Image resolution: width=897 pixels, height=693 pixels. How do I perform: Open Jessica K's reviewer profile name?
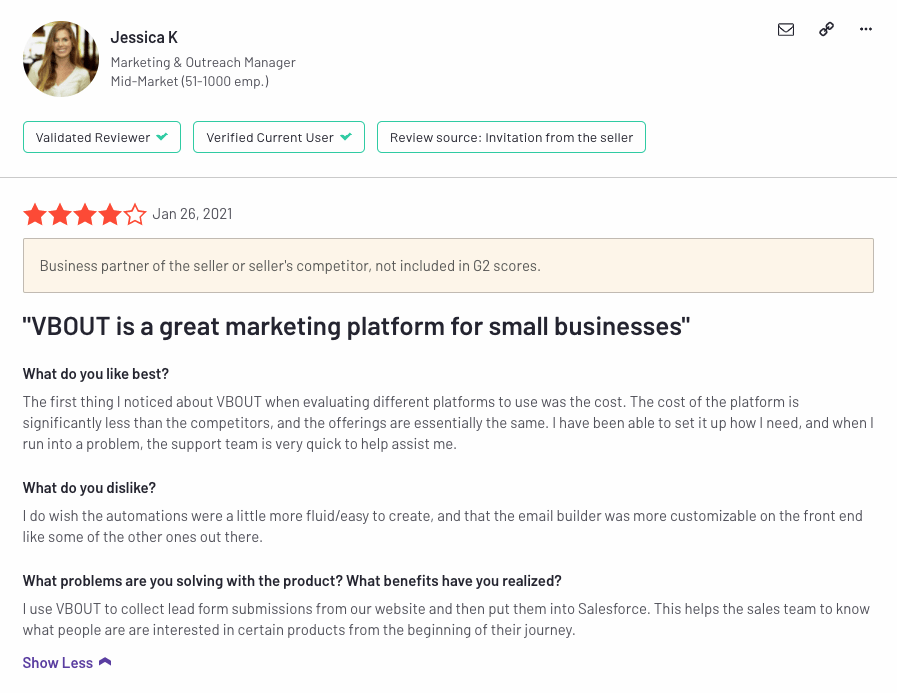pos(144,38)
